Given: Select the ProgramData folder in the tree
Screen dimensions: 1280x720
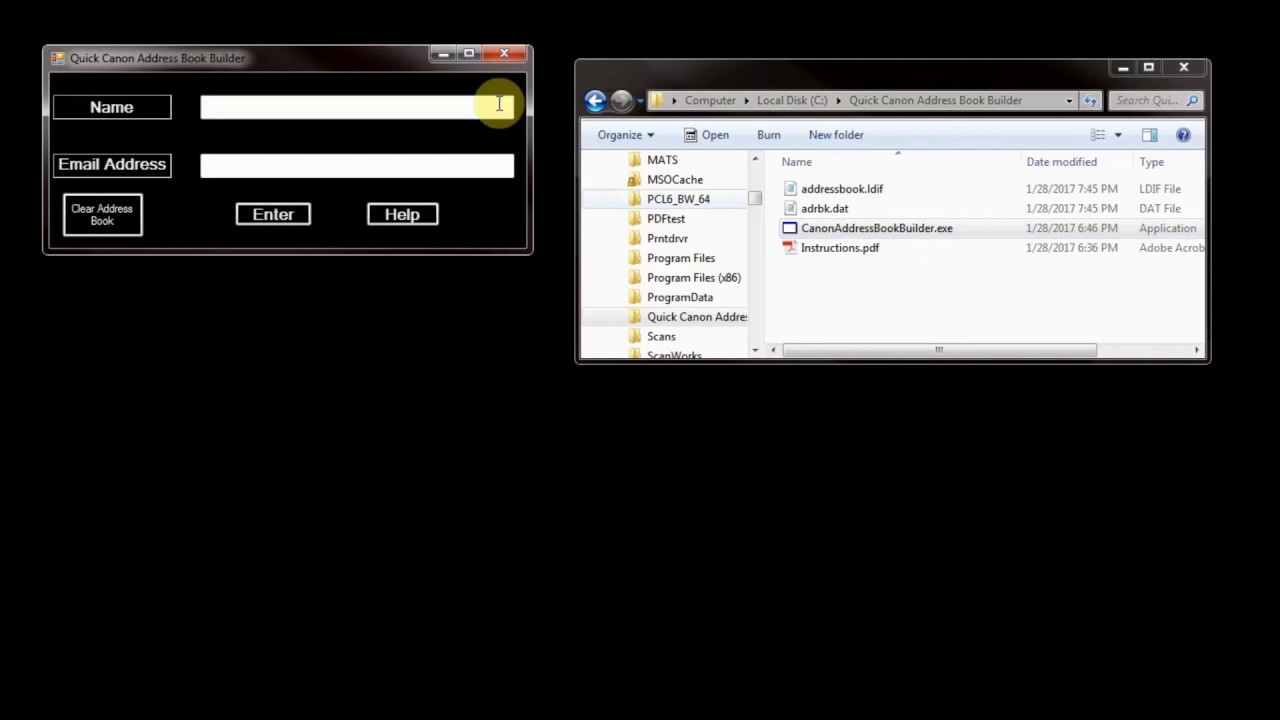Looking at the screenshot, I should tap(679, 297).
